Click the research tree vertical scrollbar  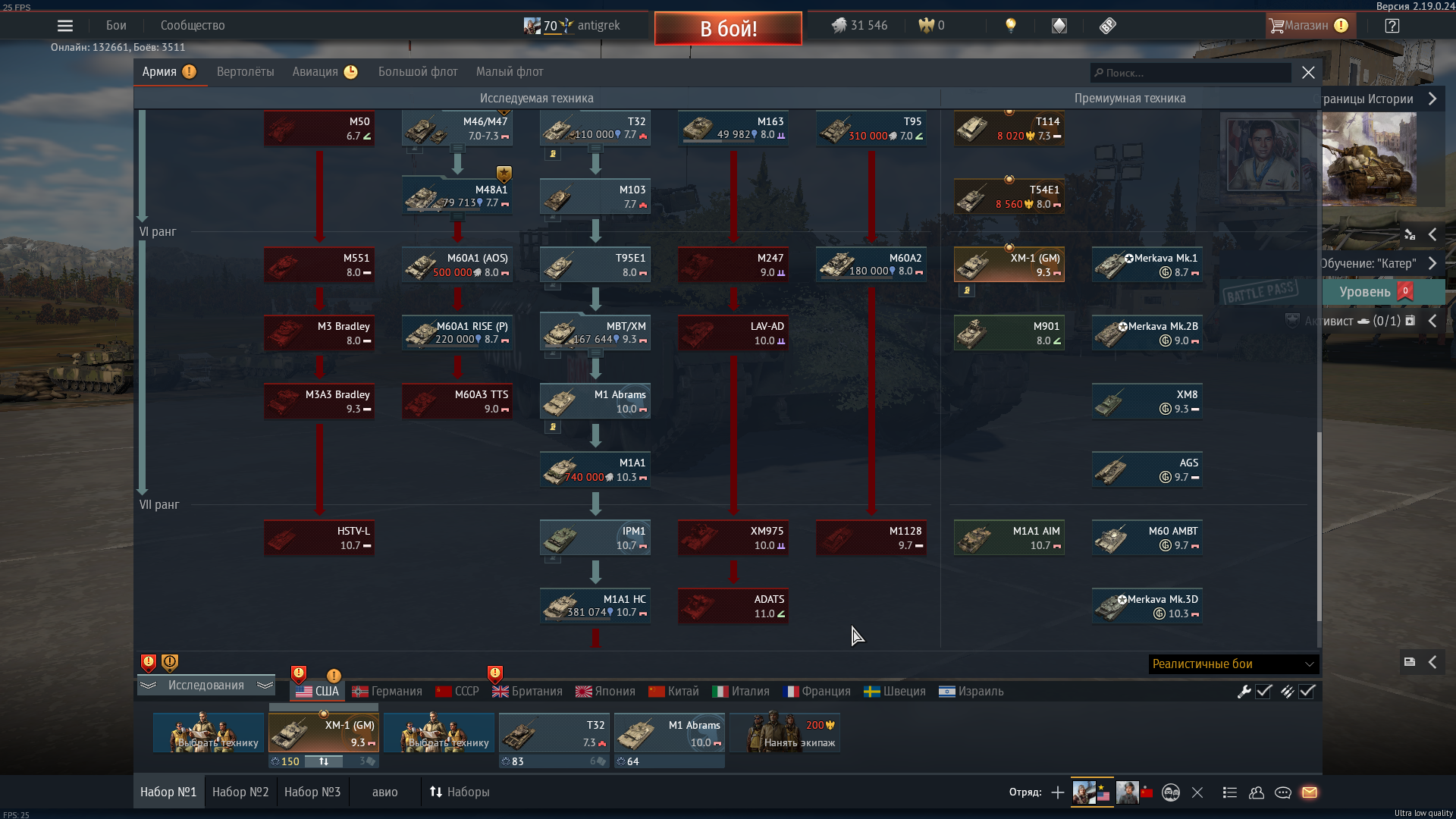[x=1319, y=527]
